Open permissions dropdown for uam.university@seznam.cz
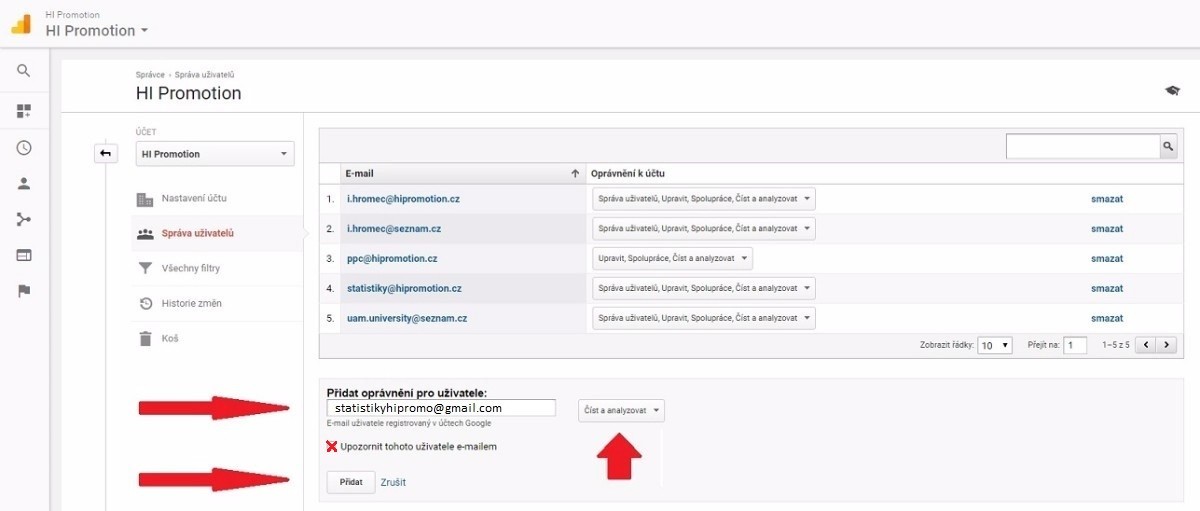 pos(704,318)
